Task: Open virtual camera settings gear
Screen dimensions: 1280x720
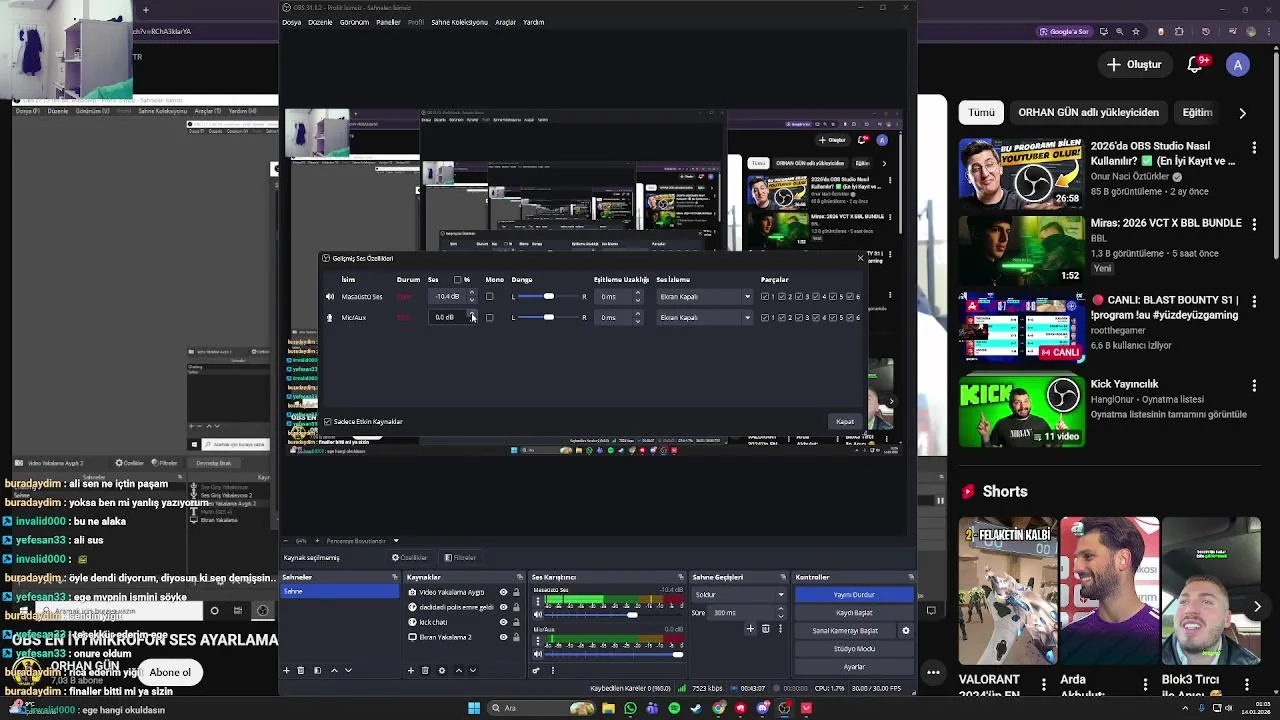Action: pos(906,631)
